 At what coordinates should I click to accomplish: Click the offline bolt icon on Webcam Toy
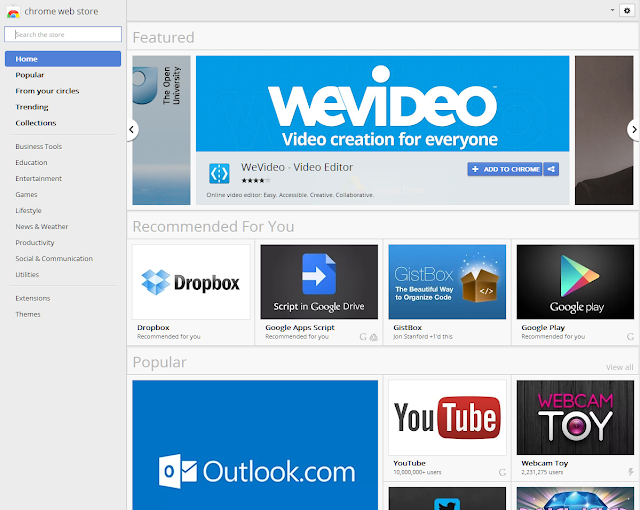click(x=631, y=472)
